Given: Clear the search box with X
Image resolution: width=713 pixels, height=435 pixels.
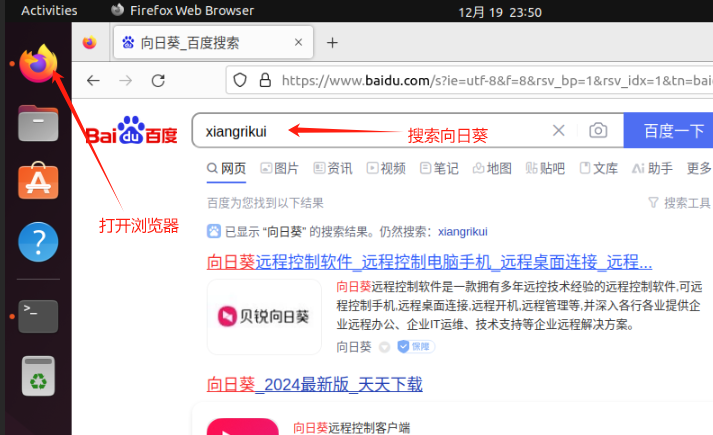Looking at the screenshot, I should (559, 131).
